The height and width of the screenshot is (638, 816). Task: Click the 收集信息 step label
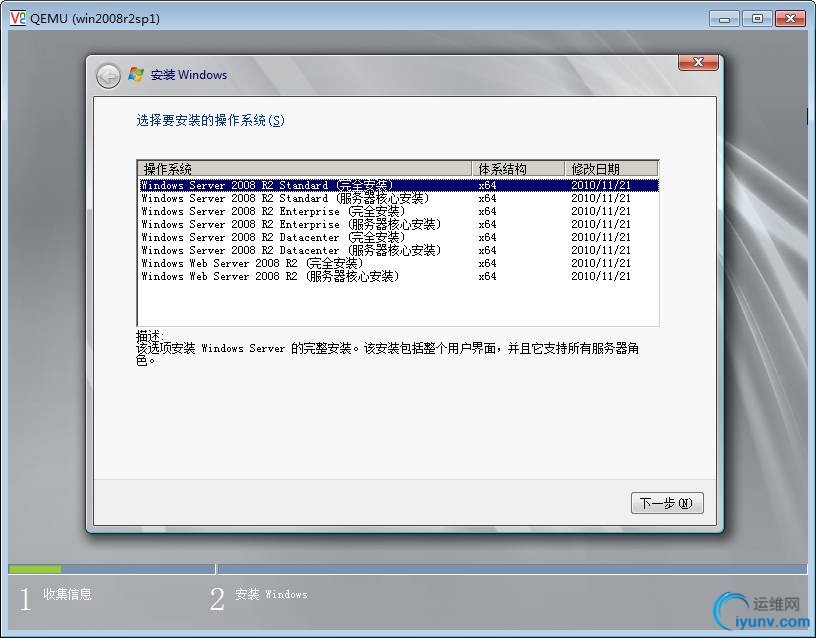pos(68,594)
